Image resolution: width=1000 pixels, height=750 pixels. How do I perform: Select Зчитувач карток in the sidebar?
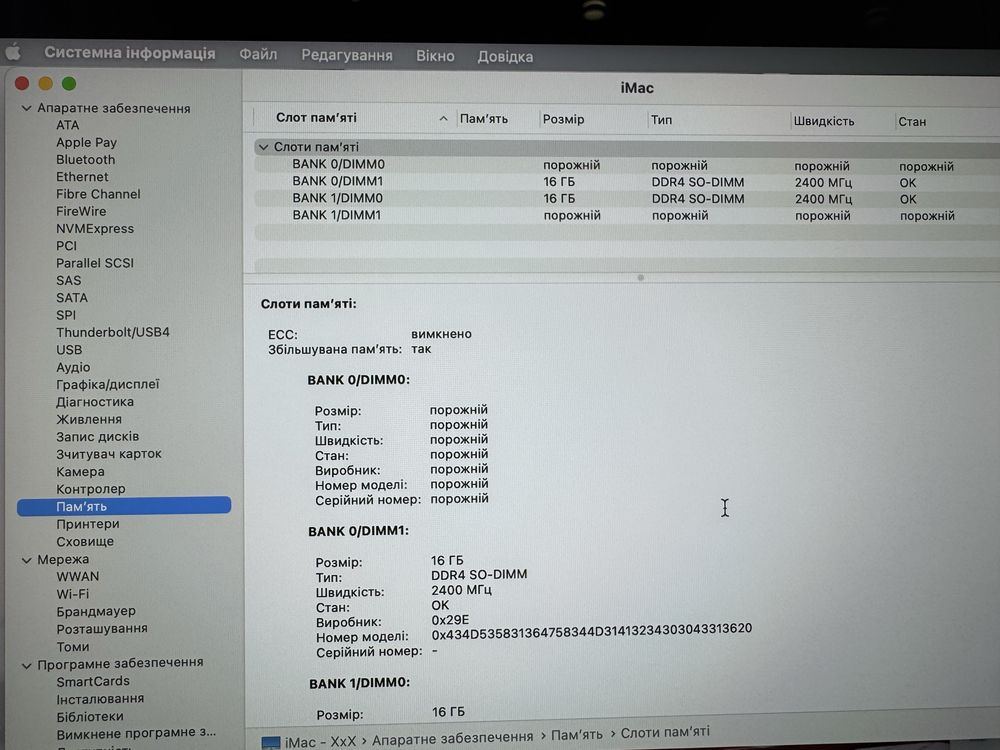(x=109, y=454)
